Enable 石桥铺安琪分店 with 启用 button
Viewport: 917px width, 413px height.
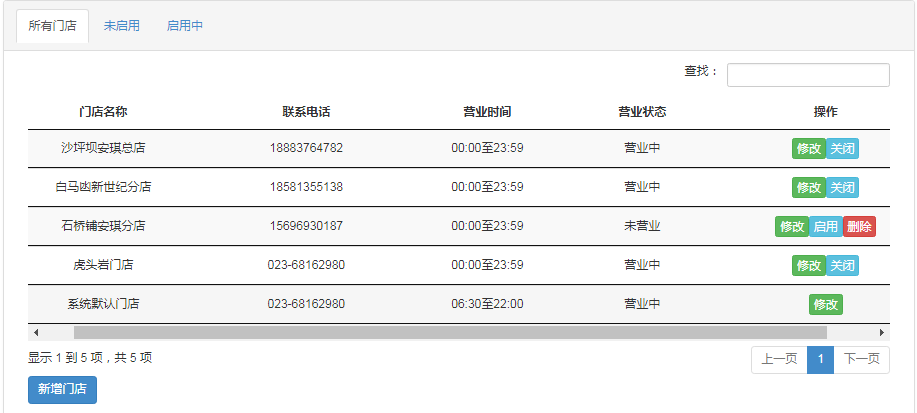pos(826,226)
